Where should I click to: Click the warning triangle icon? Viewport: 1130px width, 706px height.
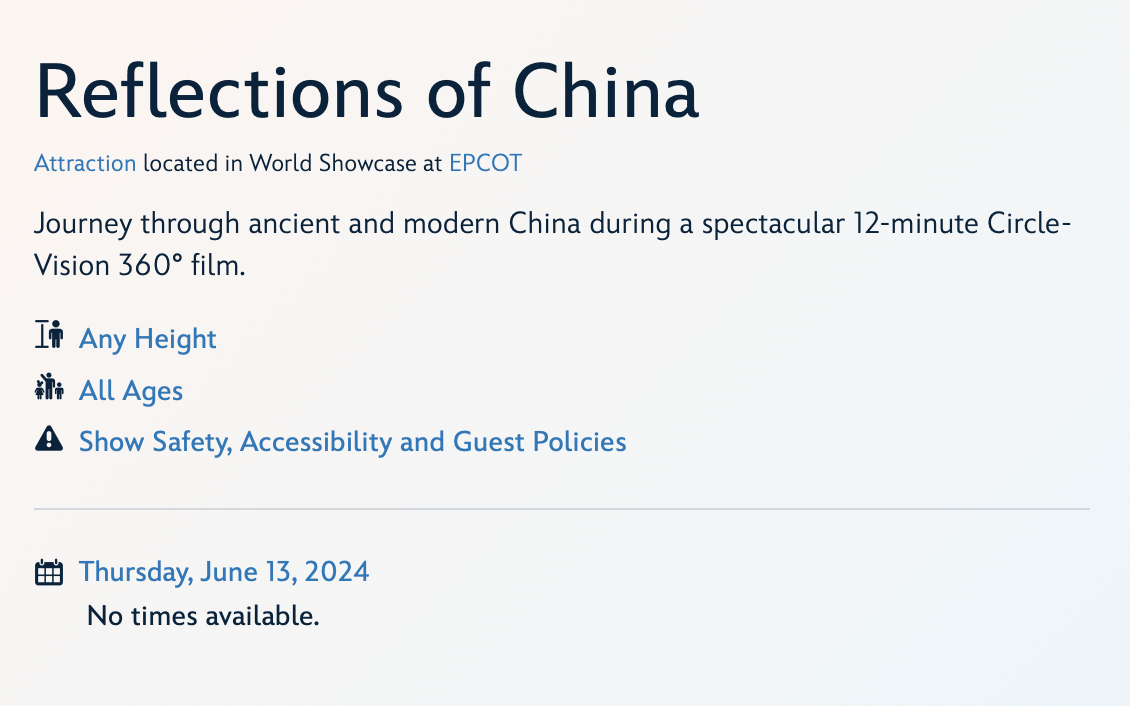tap(49, 439)
